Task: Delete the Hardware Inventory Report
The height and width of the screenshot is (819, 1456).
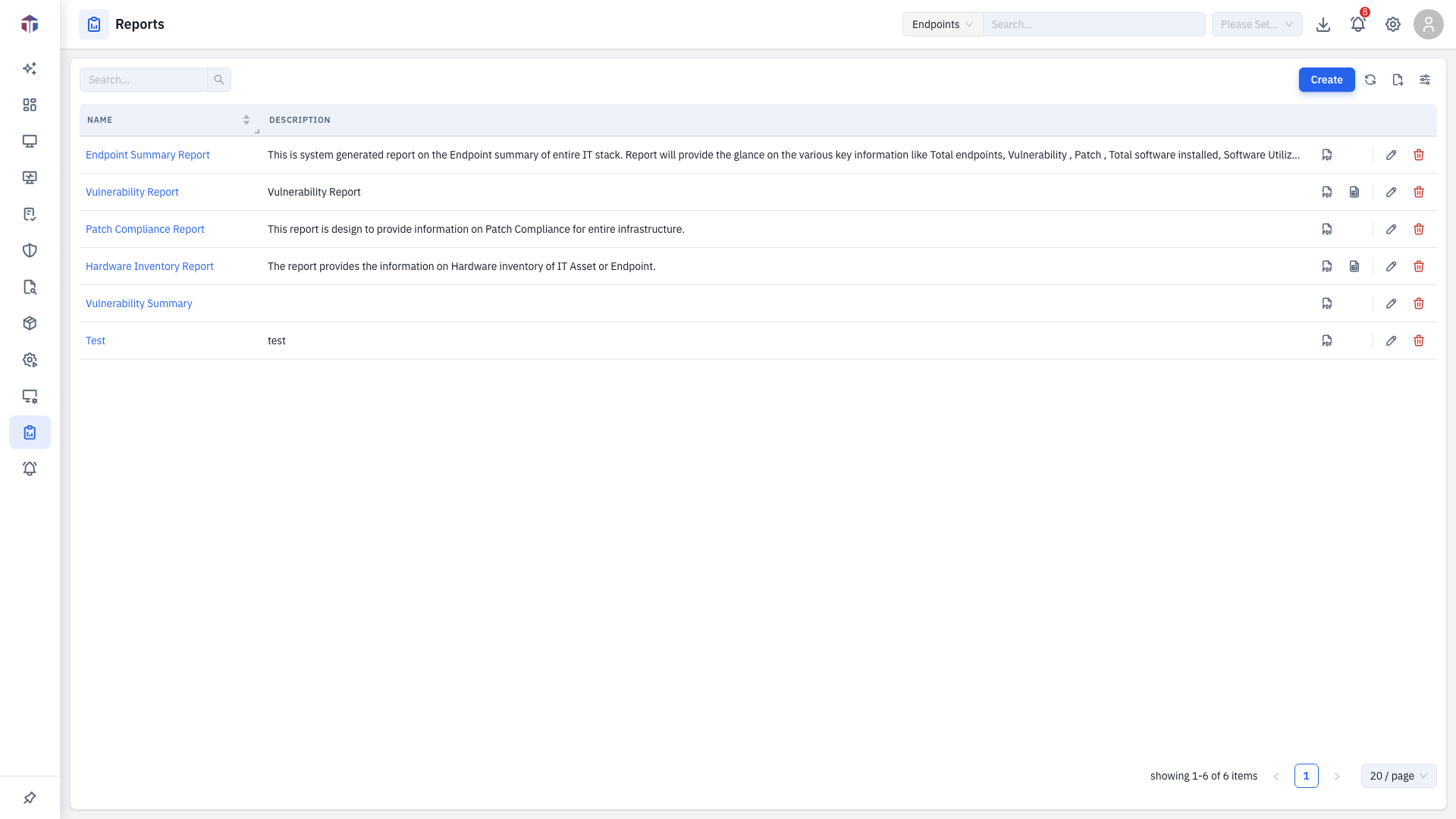Action: pos(1419,266)
